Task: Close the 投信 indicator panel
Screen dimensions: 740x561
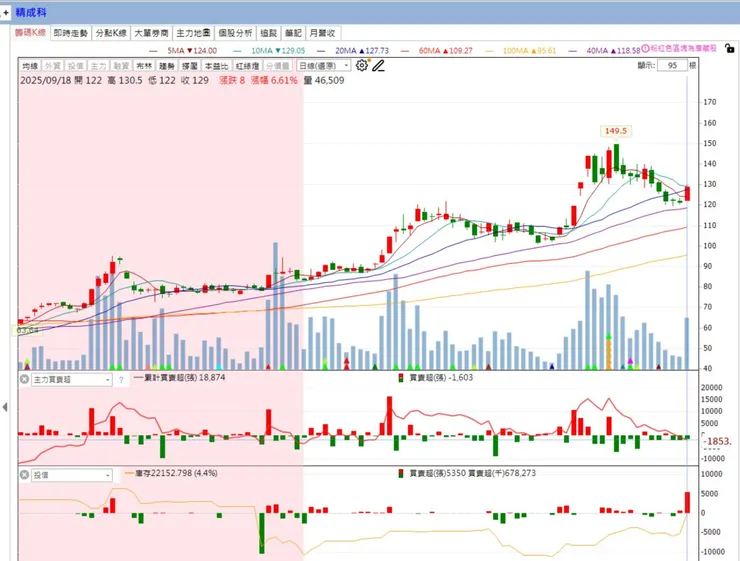Action: tap(25, 475)
